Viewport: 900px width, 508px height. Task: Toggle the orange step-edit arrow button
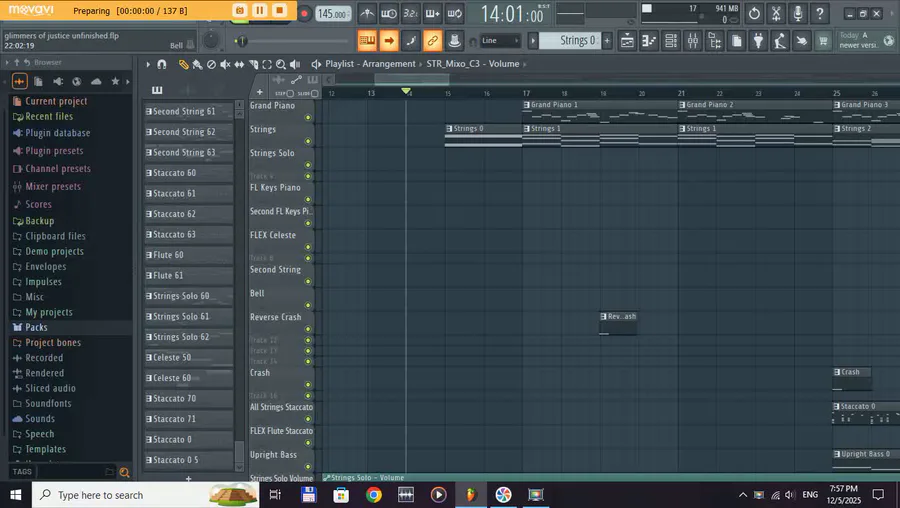pos(389,41)
